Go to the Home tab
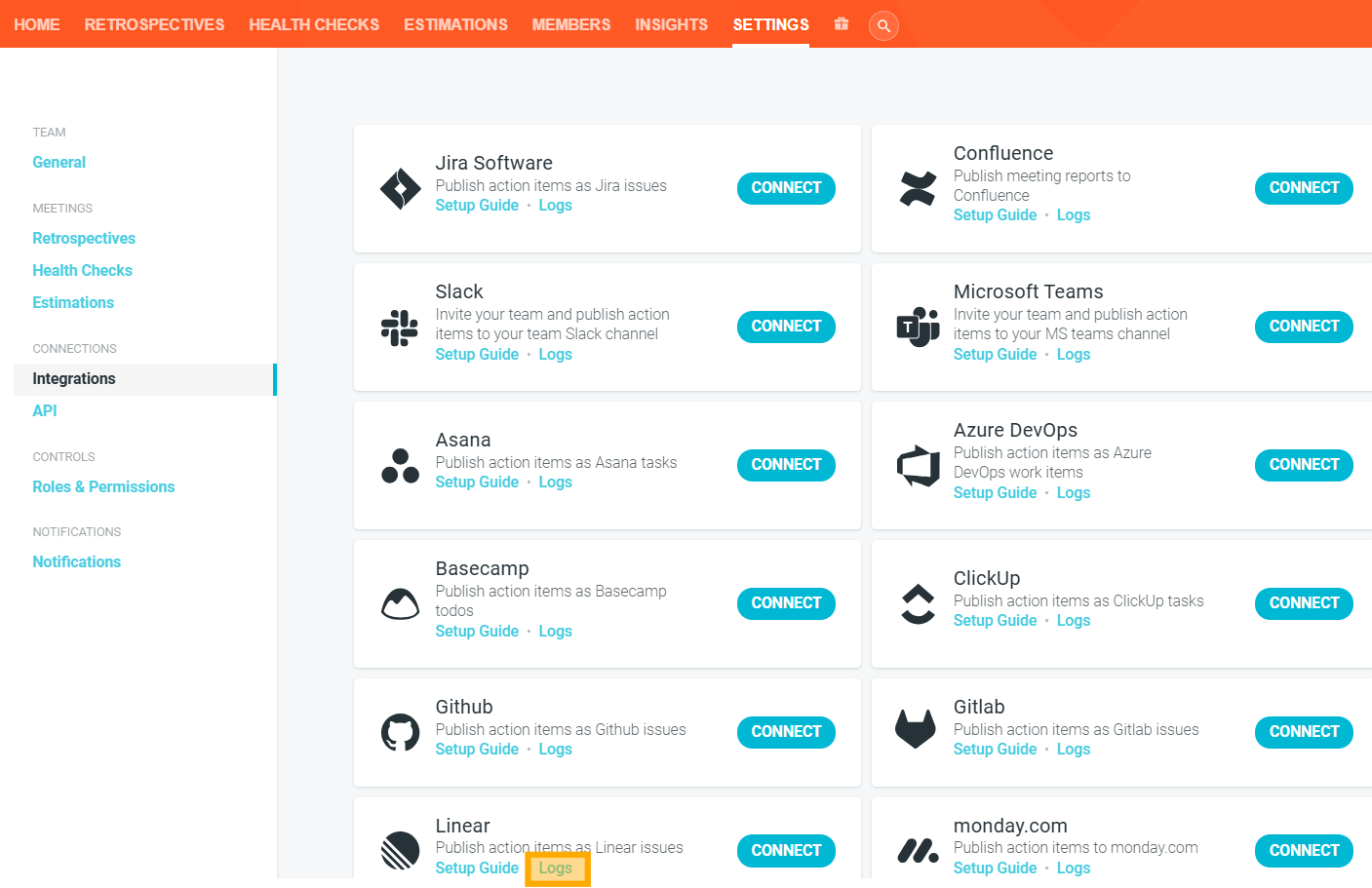Screen dimensions: 1372x888 37,24
